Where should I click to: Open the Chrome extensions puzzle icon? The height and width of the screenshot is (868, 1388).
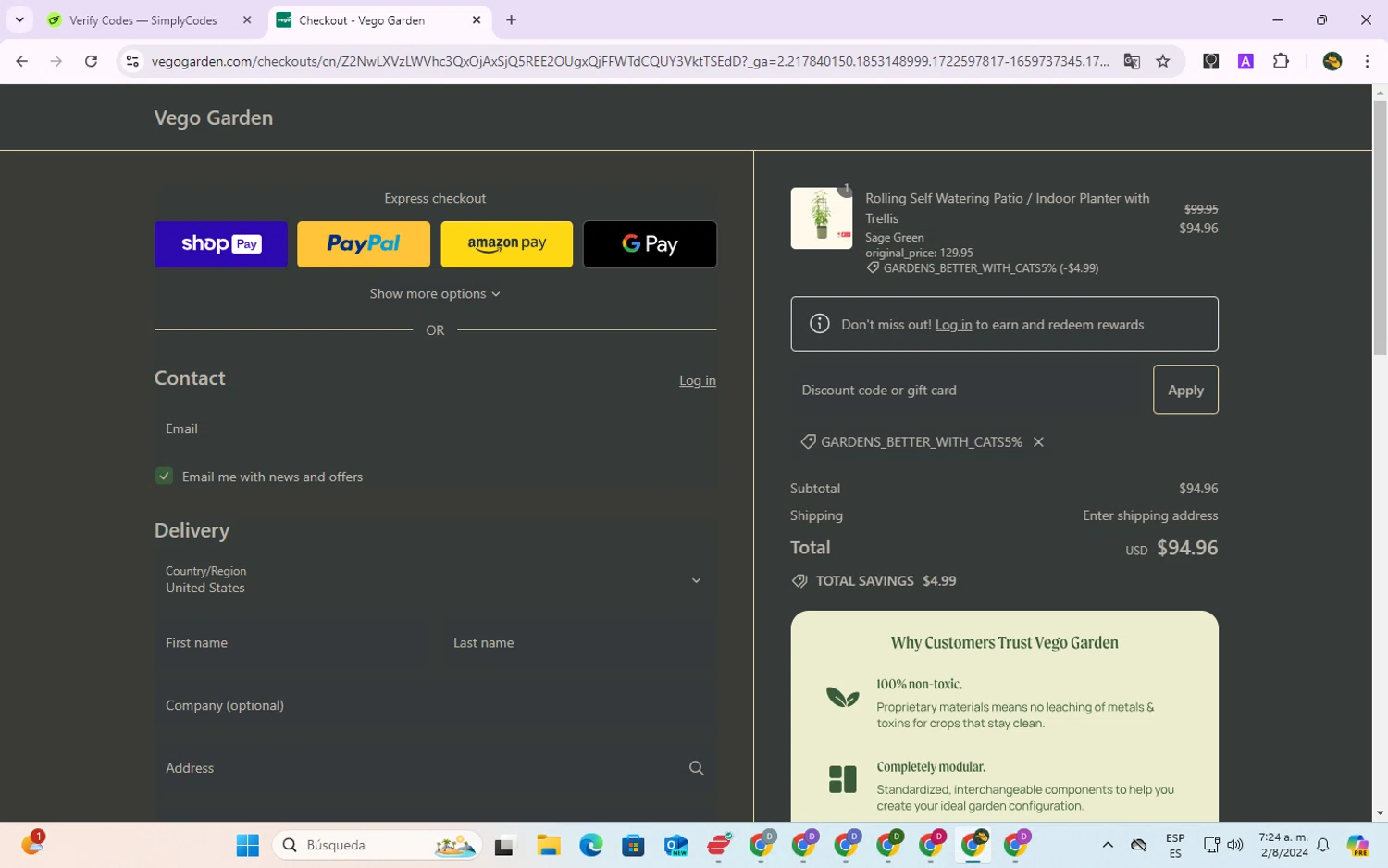[x=1281, y=61]
